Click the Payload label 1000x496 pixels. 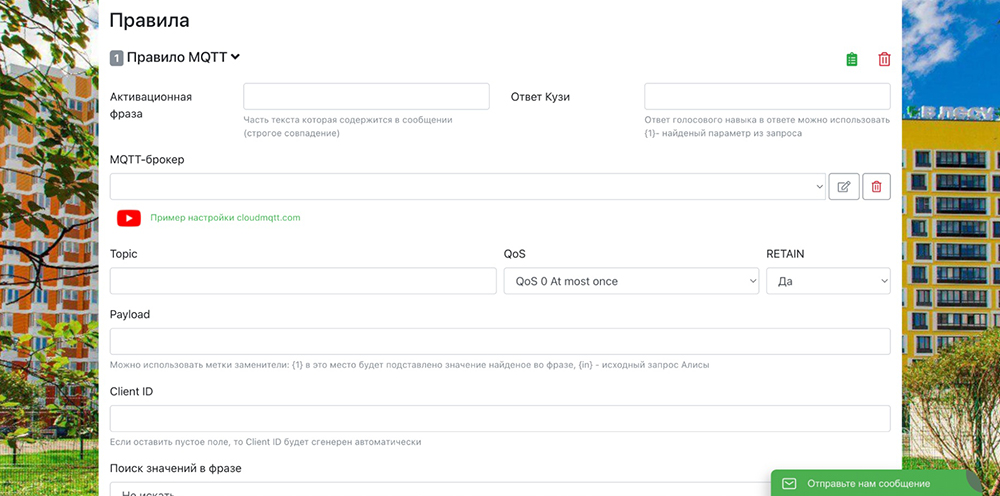(x=130, y=314)
